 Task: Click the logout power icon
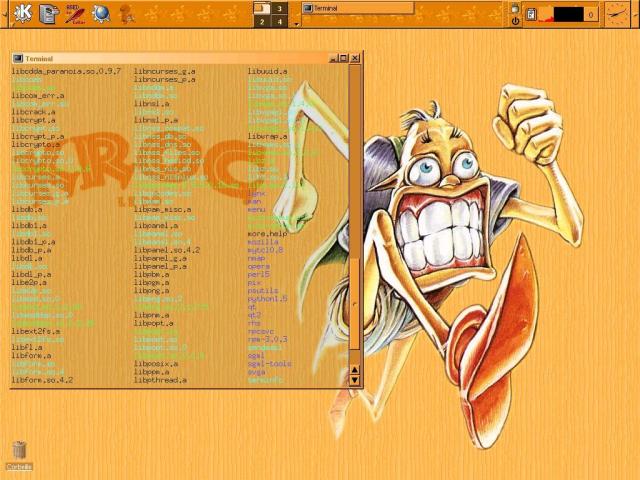click(x=515, y=20)
